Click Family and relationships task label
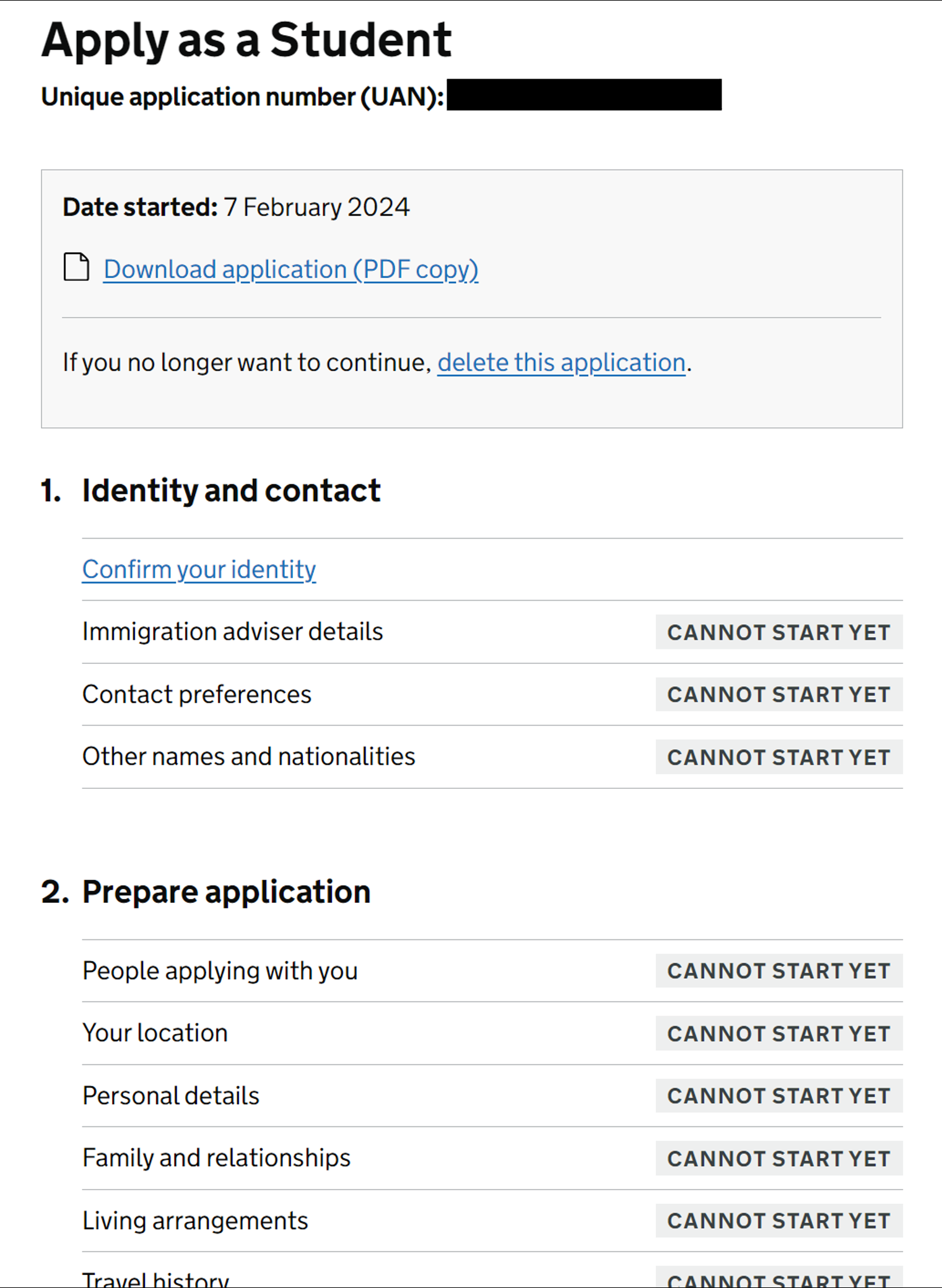 click(x=216, y=1158)
